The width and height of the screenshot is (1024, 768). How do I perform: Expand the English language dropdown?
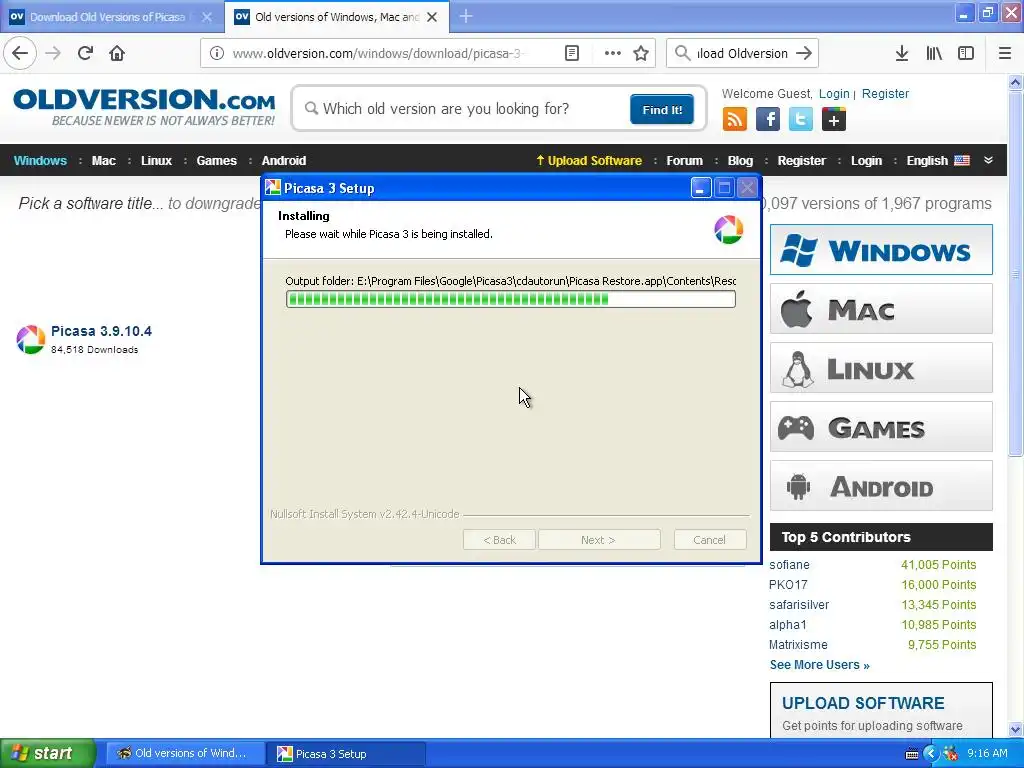pyautogui.click(x=938, y=161)
